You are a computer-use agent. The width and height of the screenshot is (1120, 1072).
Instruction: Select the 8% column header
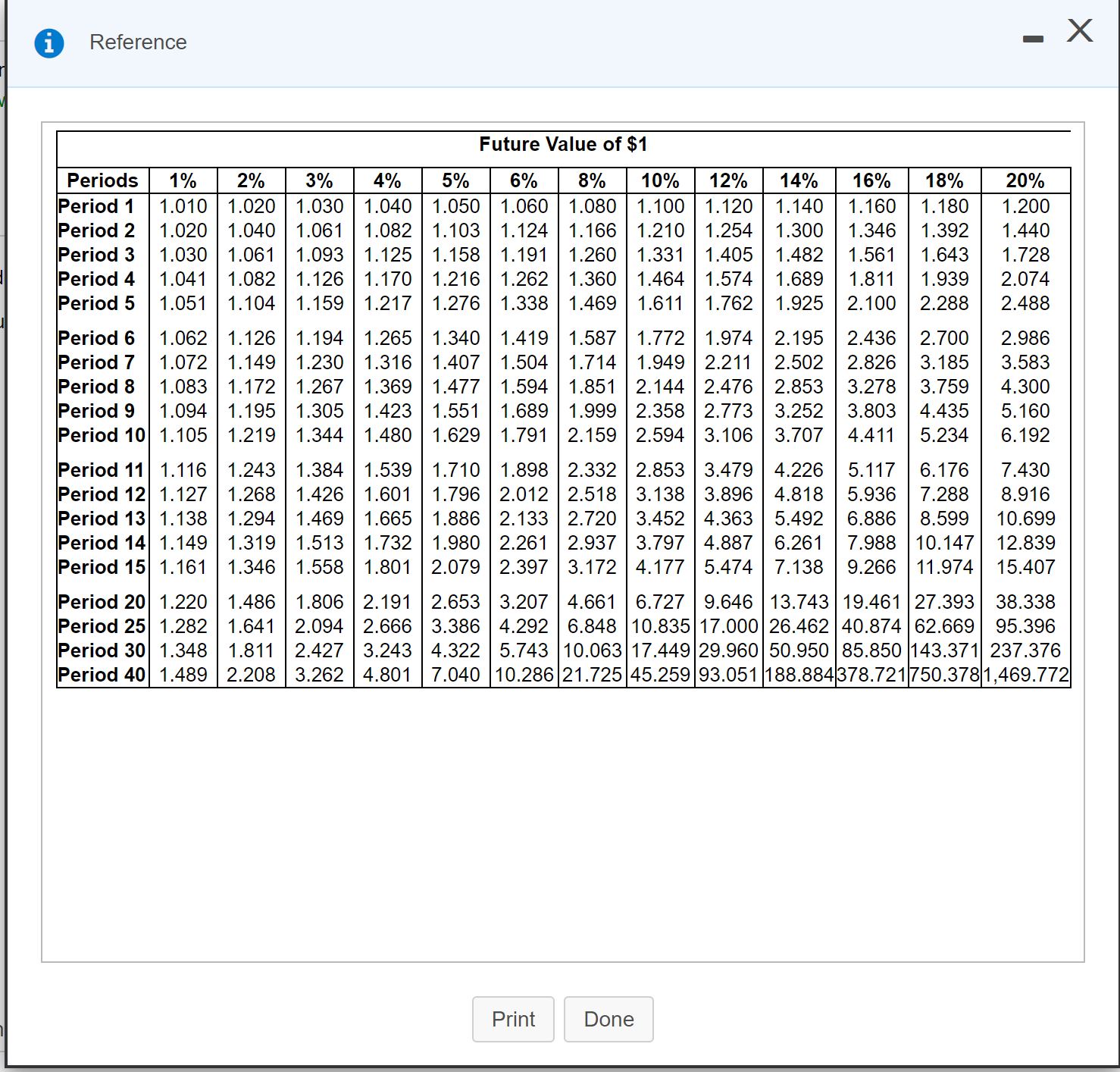(592, 180)
